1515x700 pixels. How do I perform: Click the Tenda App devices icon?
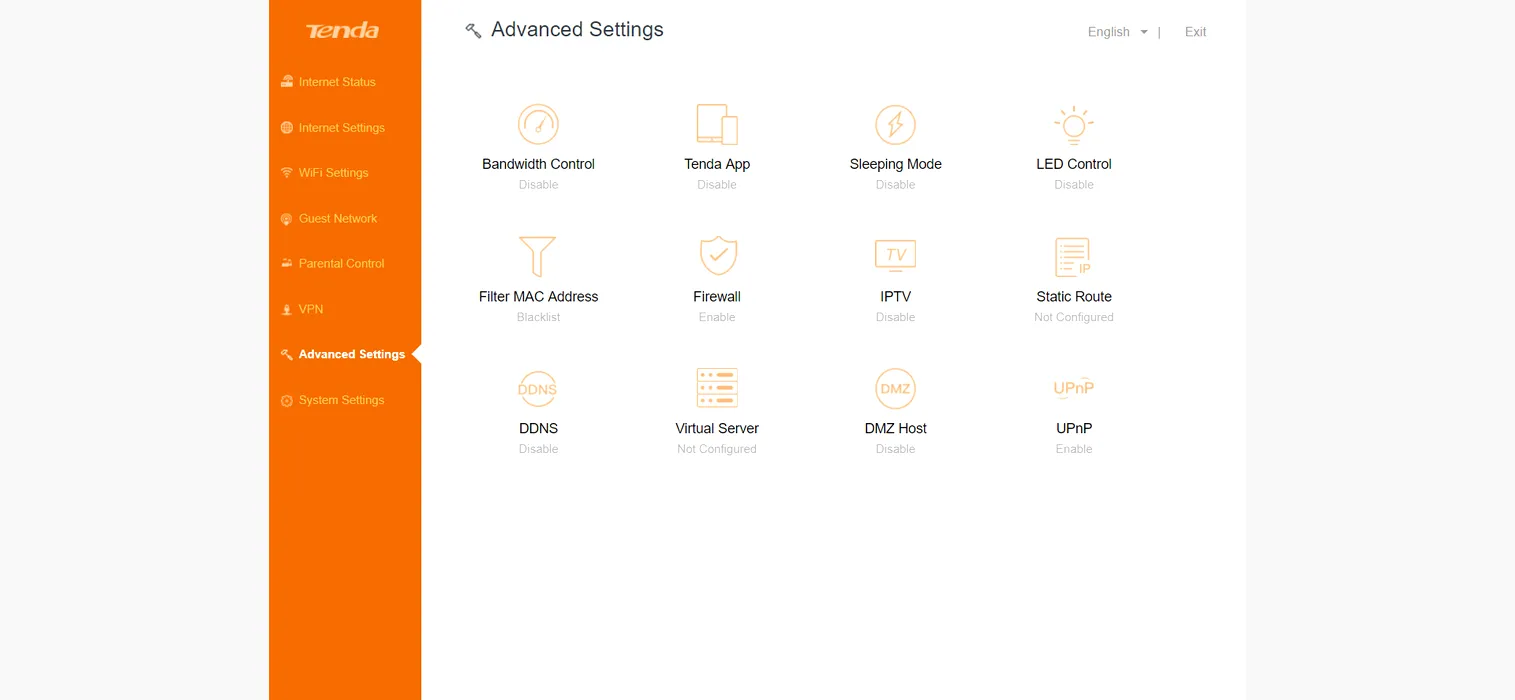[716, 125]
